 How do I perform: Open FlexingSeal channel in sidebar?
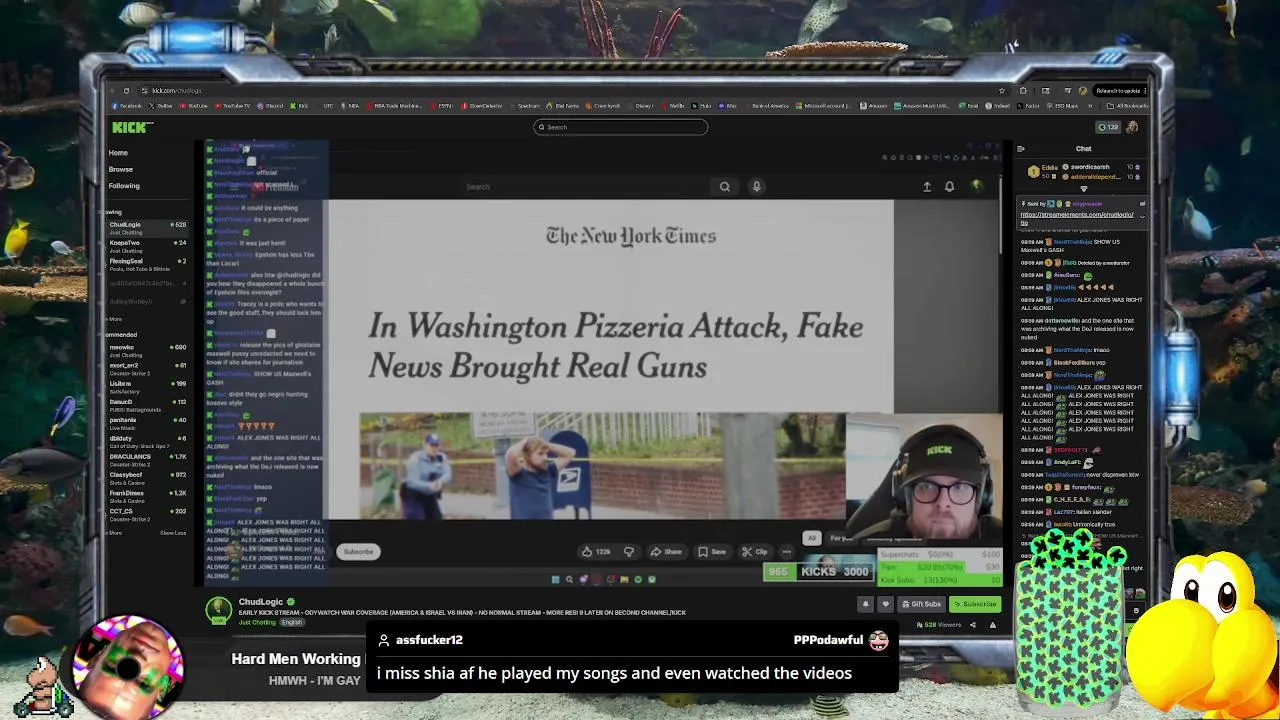147,265
